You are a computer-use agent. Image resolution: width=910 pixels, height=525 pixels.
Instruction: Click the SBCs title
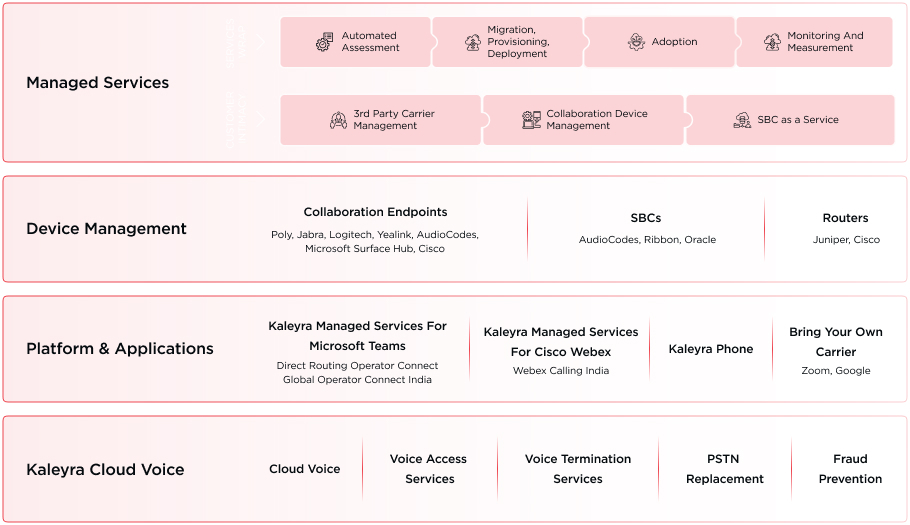coord(646,218)
